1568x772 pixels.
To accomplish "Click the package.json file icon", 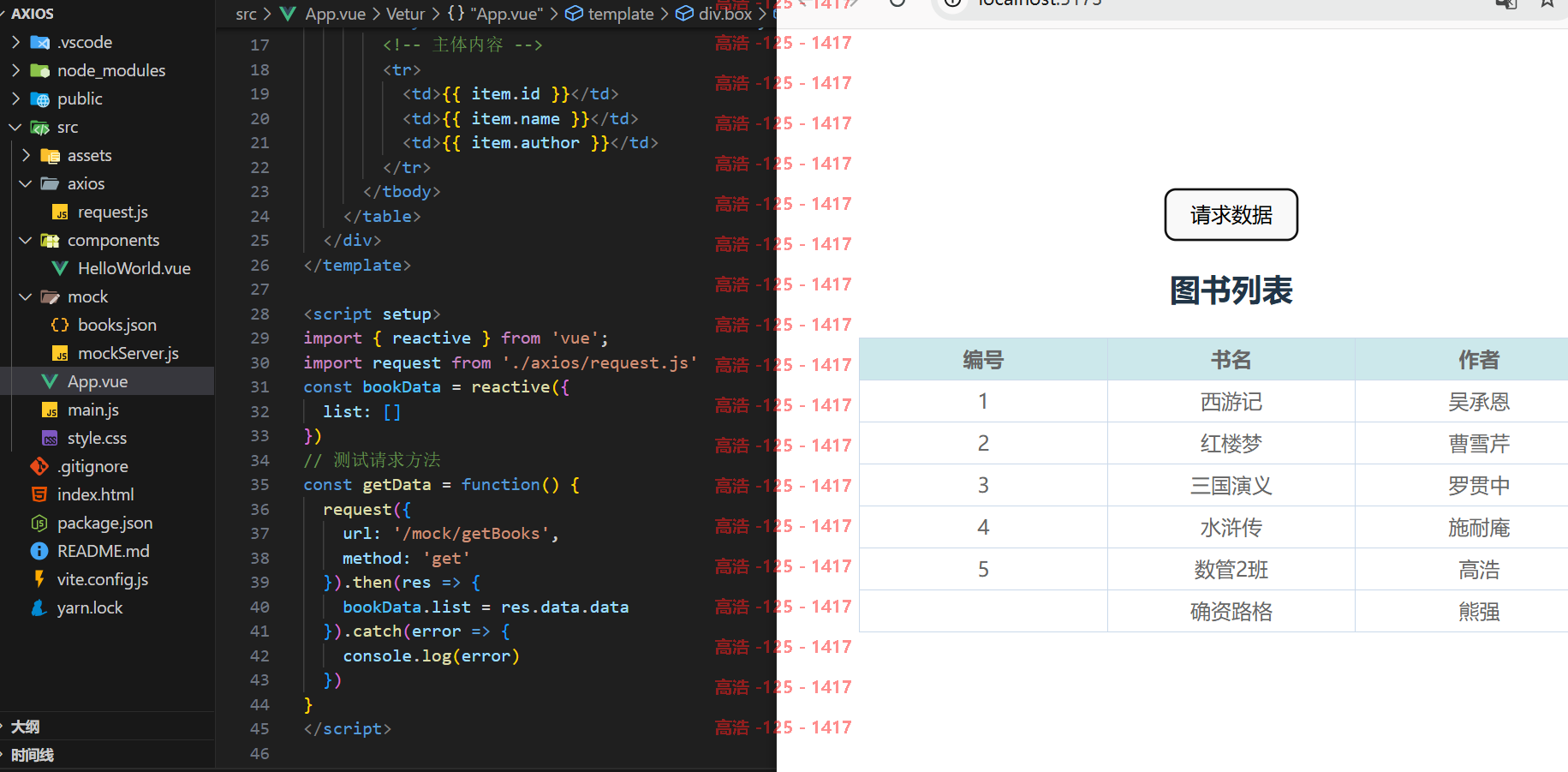I will (39, 523).
